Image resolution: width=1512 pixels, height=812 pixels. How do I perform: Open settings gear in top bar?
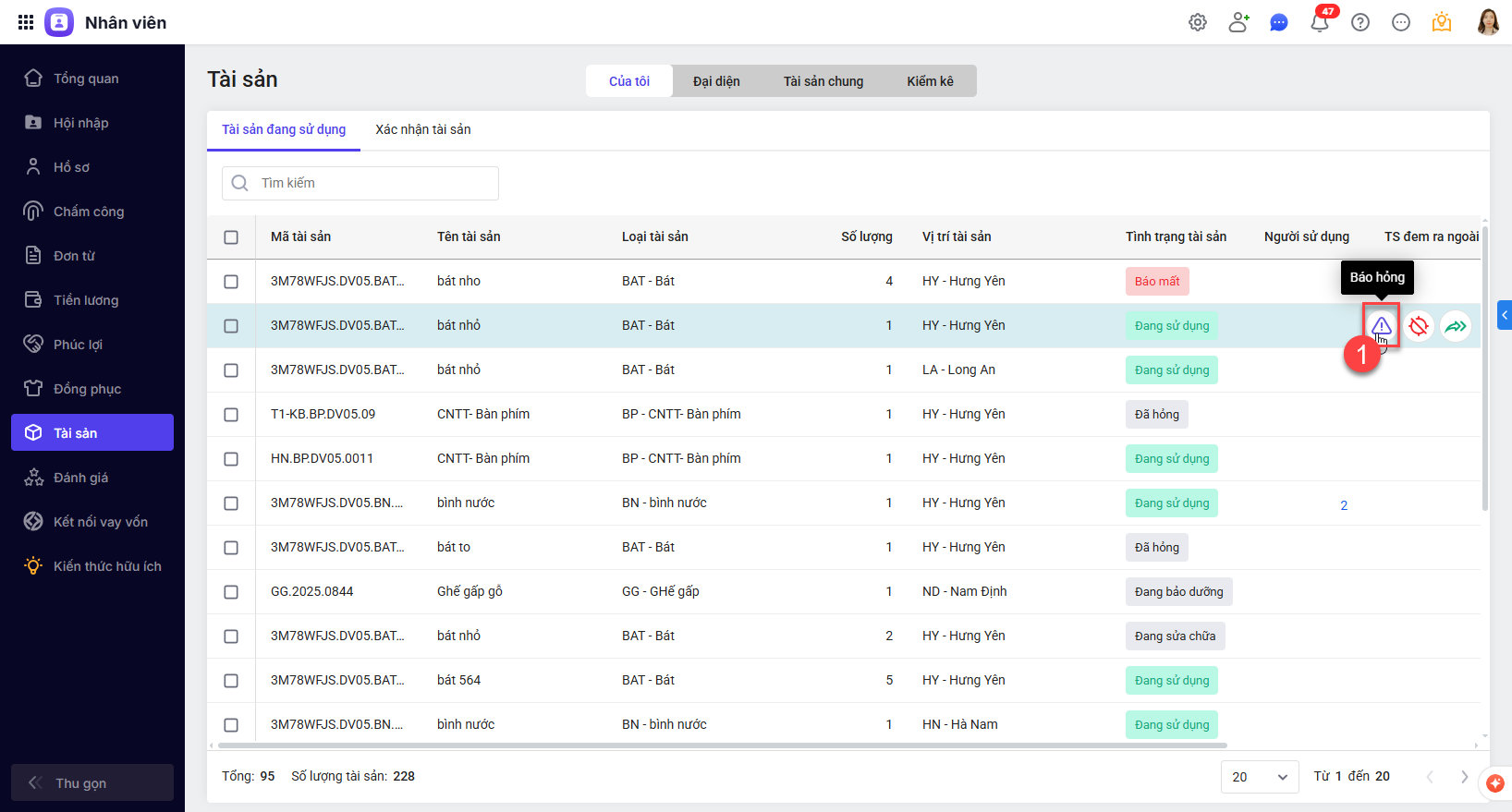point(1198,23)
